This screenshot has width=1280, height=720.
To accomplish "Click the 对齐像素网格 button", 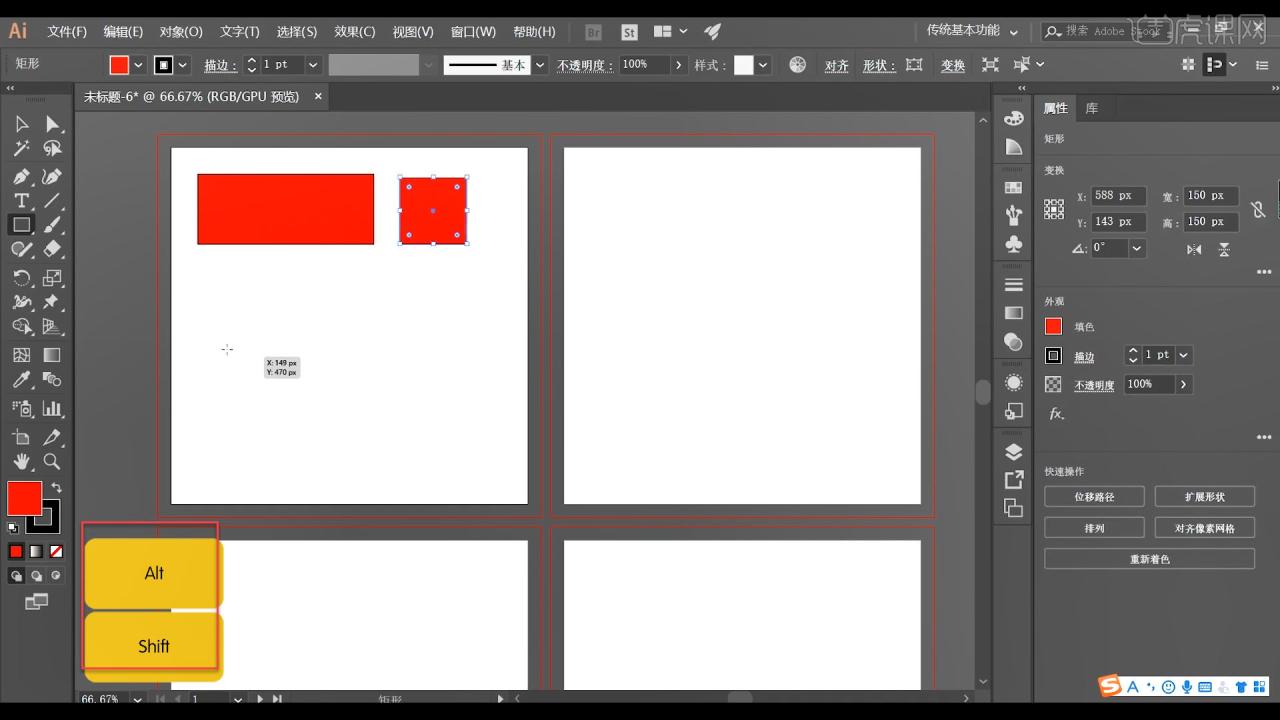I will (x=1205, y=528).
